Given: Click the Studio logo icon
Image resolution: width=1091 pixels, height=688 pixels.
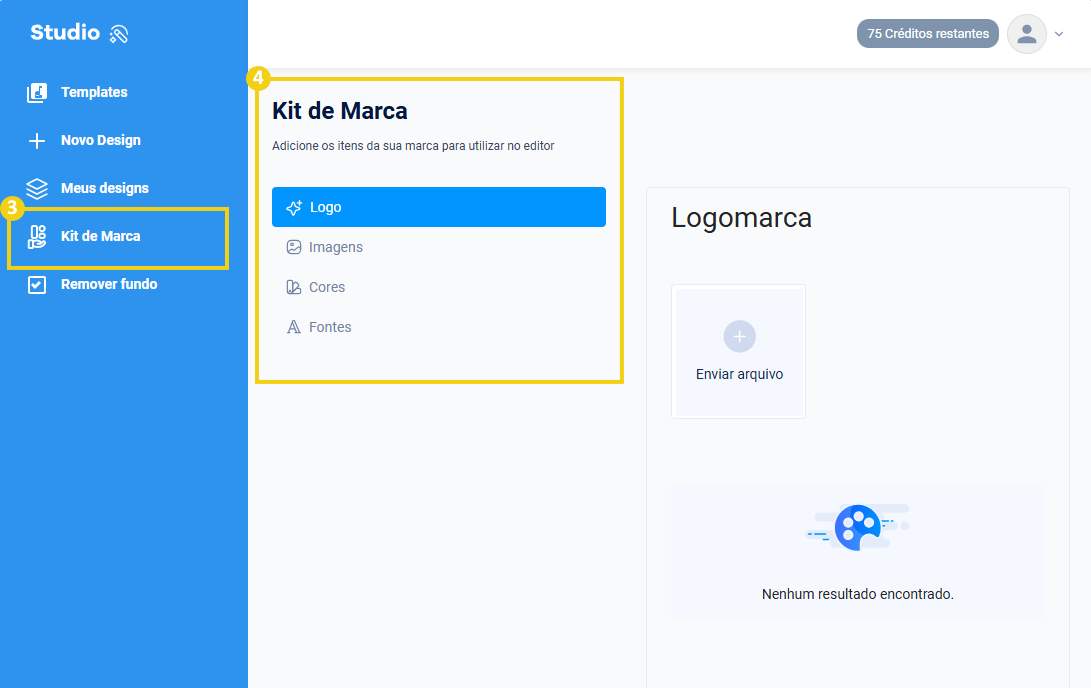Looking at the screenshot, I should [x=119, y=33].
